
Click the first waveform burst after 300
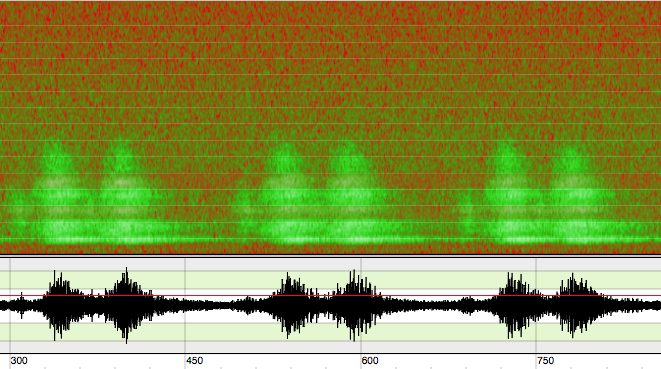(62, 305)
